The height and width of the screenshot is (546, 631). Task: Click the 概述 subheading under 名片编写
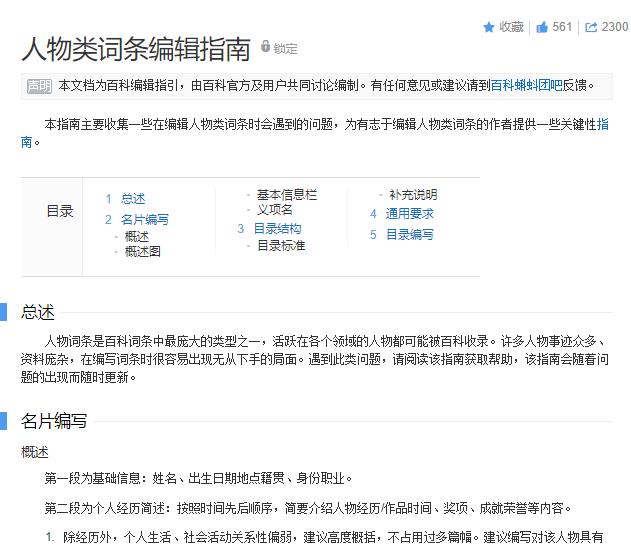35,453
